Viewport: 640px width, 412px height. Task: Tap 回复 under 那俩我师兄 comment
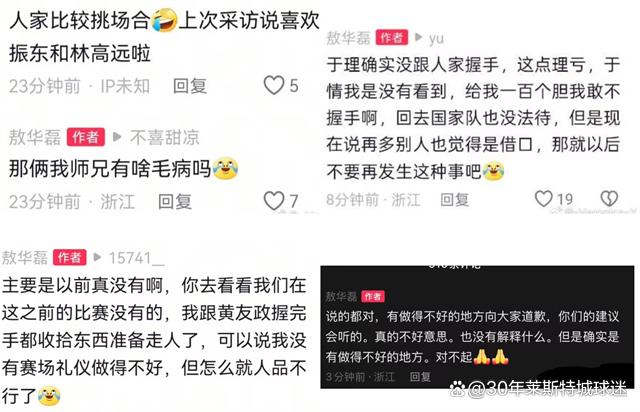(x=175, y=202)
